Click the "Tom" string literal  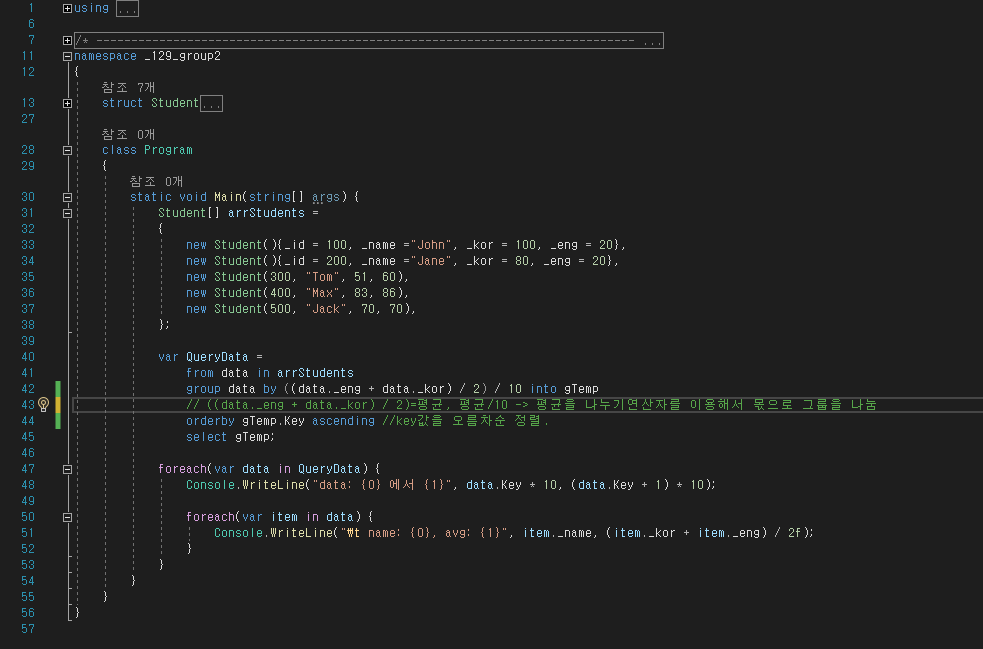323,277
